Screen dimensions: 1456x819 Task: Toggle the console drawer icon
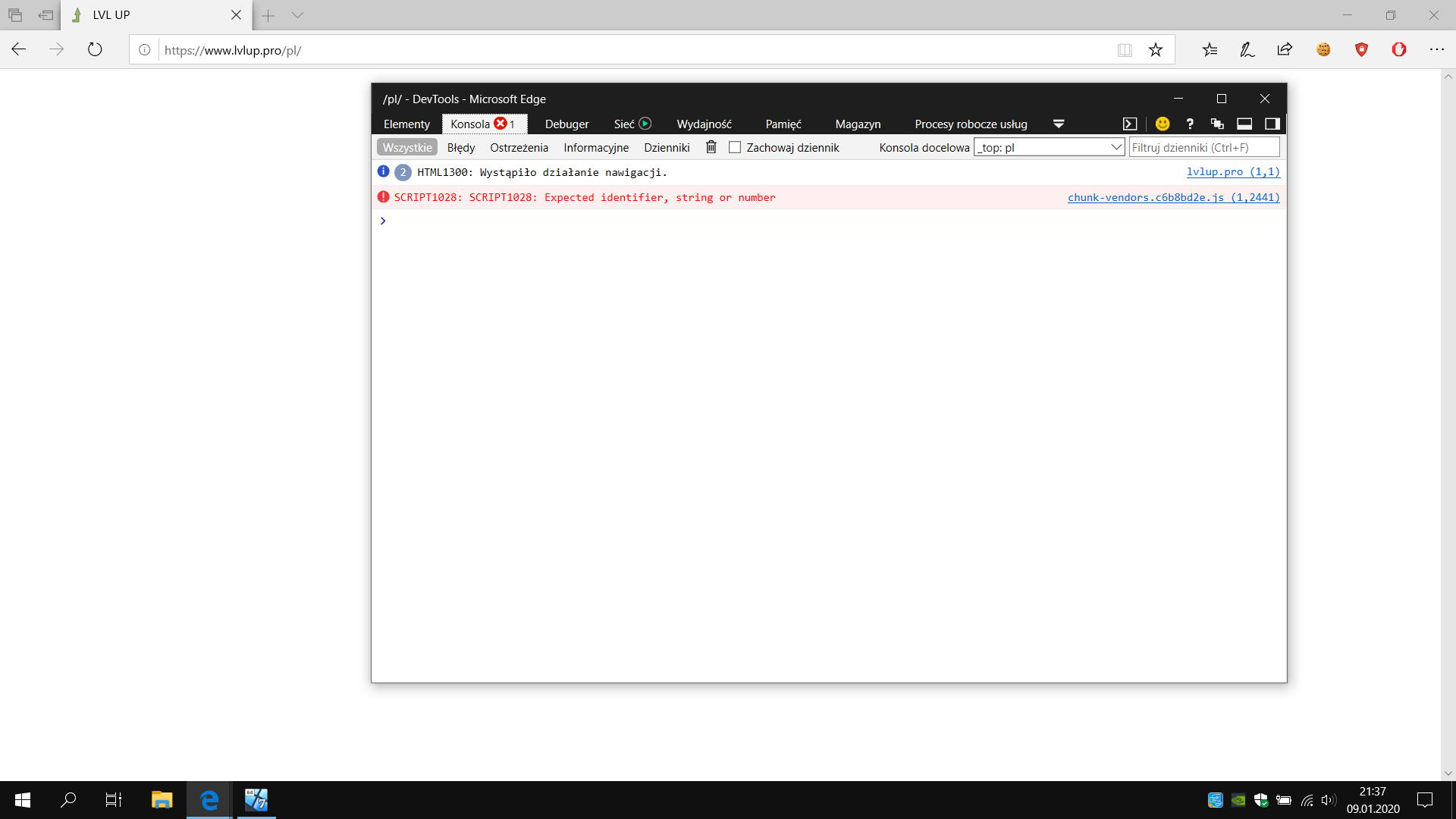pos(1129,124)
